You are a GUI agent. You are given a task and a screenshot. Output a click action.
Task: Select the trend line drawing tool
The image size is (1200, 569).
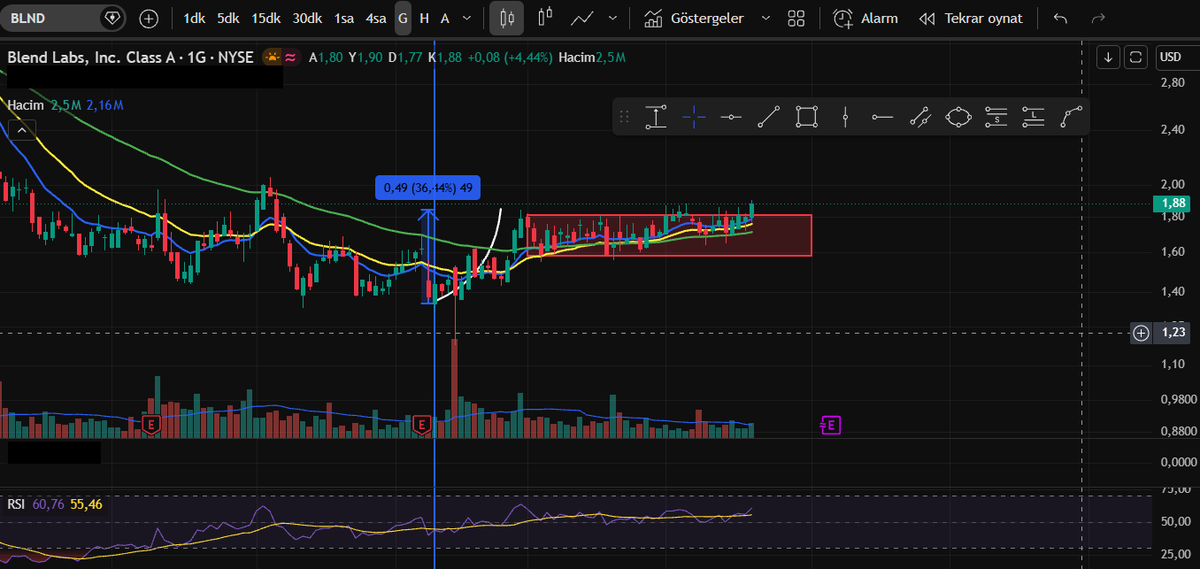[x=768, y=117]
